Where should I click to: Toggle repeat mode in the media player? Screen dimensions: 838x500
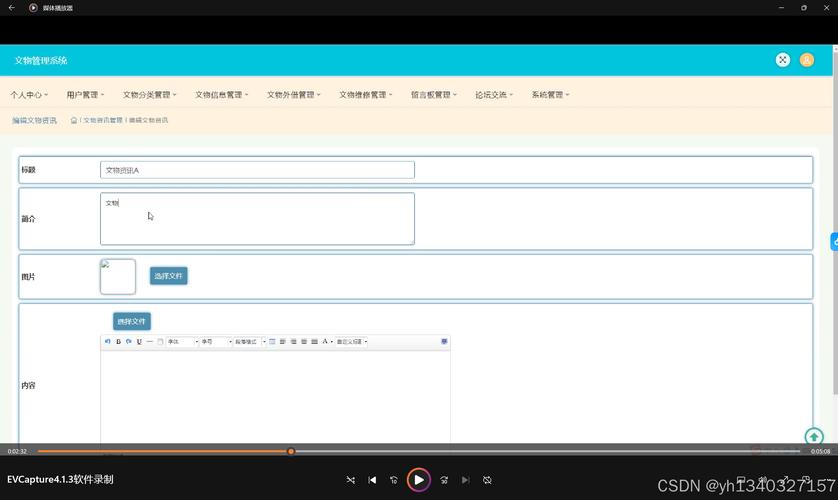487,480
